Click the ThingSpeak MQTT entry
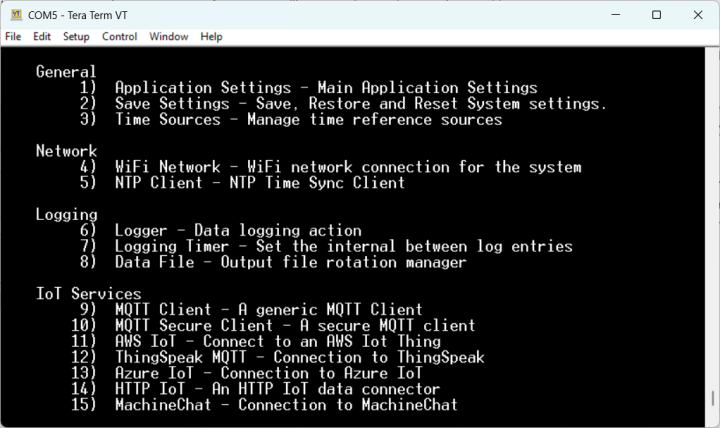 pos(299,357)
